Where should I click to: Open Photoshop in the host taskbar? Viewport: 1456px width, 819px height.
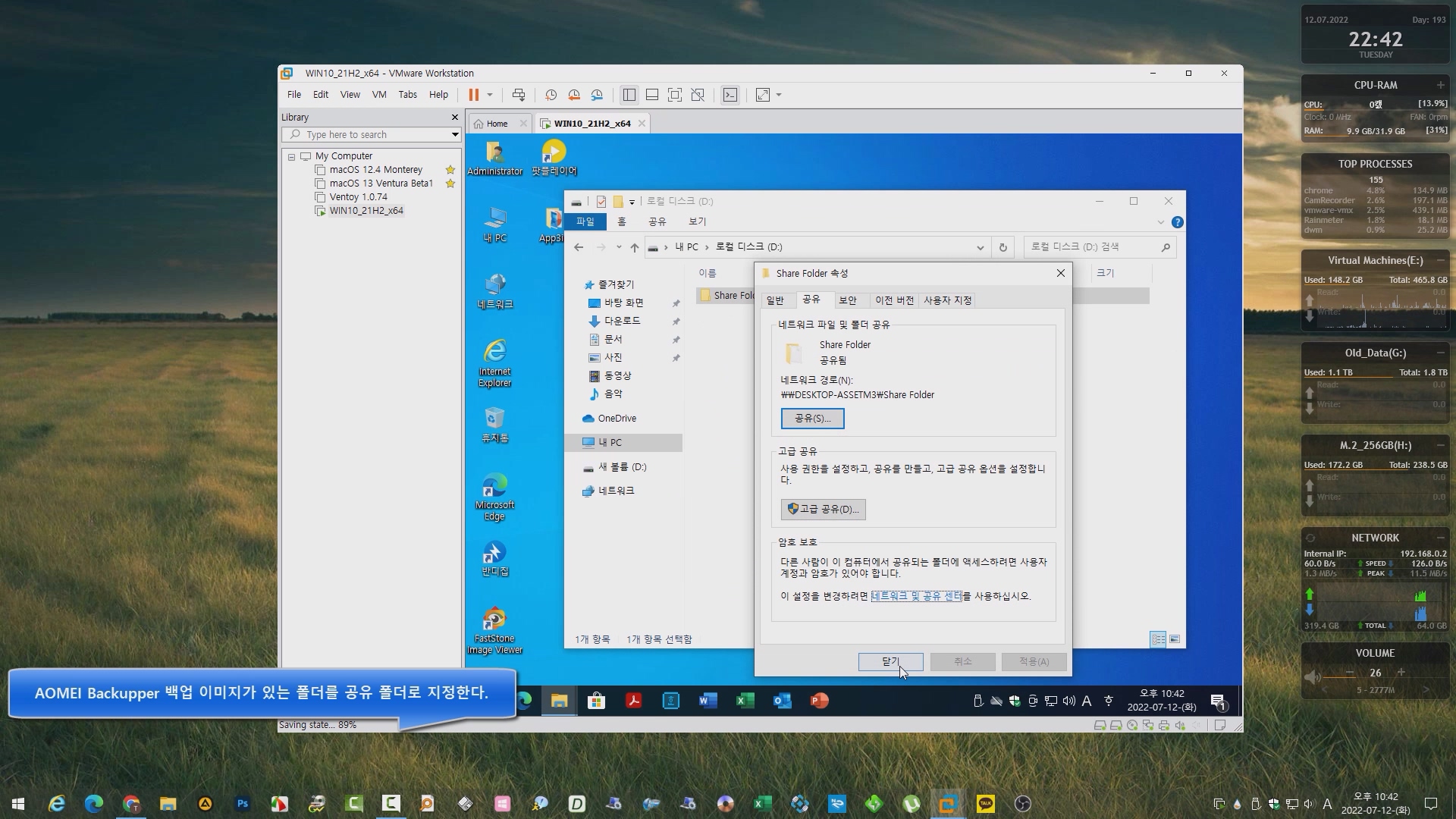tap(243, 804)
